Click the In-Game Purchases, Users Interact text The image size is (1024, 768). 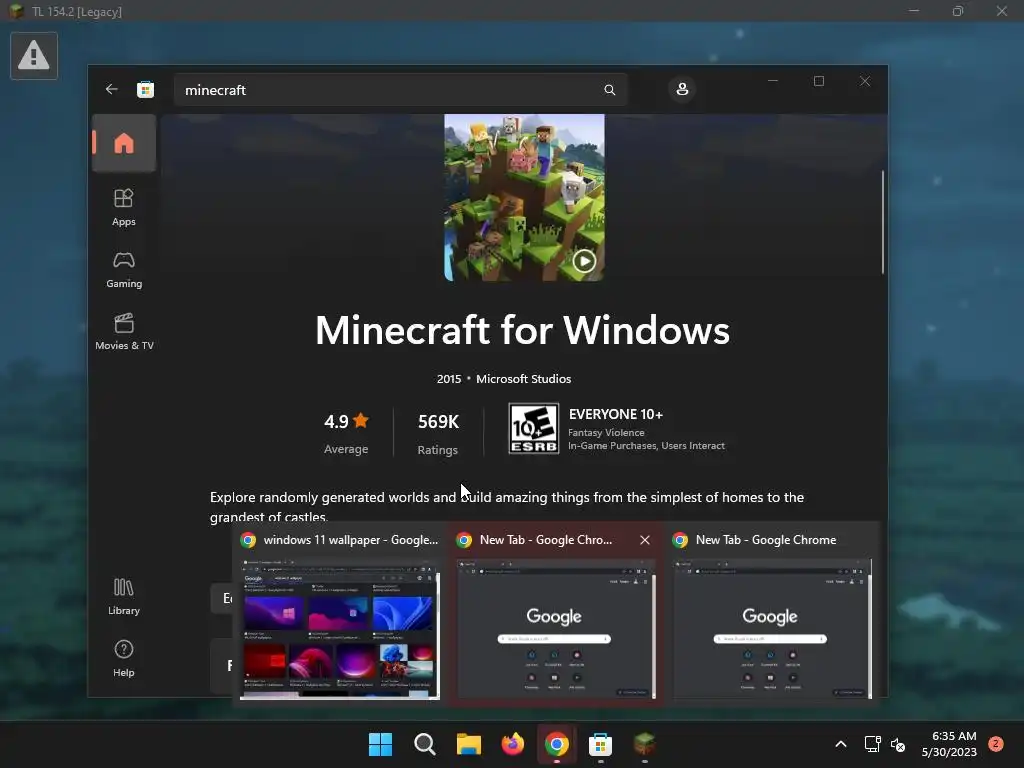pos(646,445)
